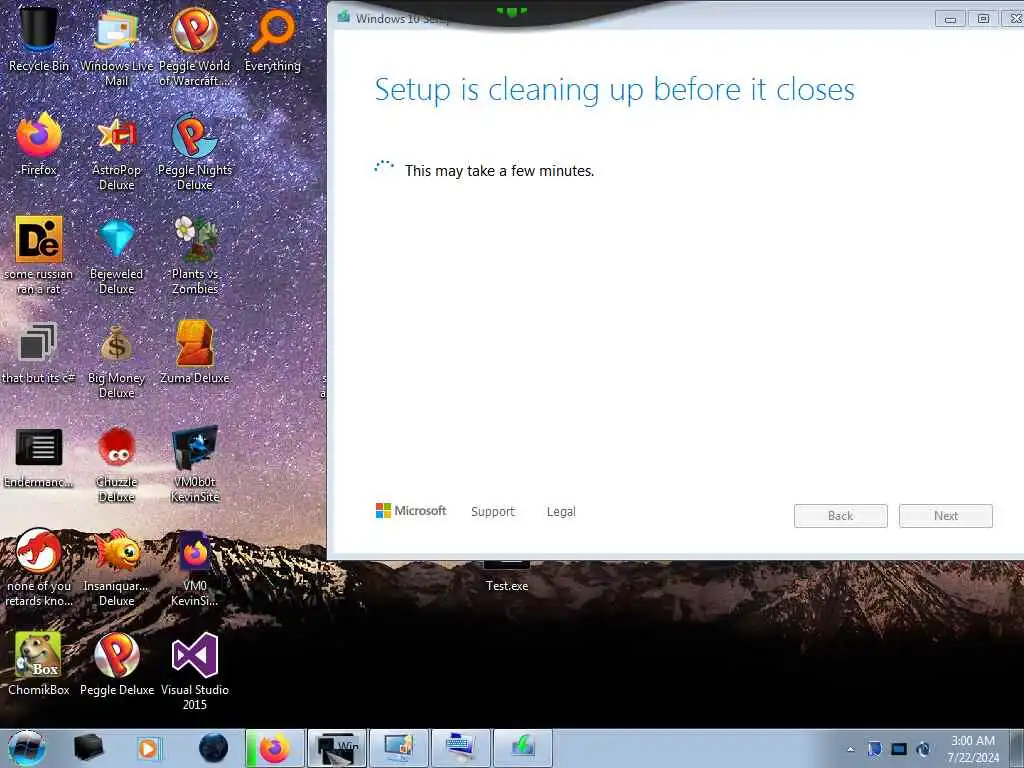The image size is (1024, 768).
Task: Open the Windows Start orb
Action: 27,748
